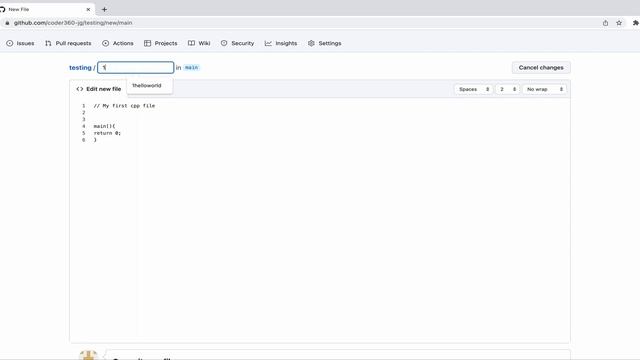Image resolution: width=640 pixels, height=360 pixels.
Task: Open a new browser tab
Action: coord(104,9)
